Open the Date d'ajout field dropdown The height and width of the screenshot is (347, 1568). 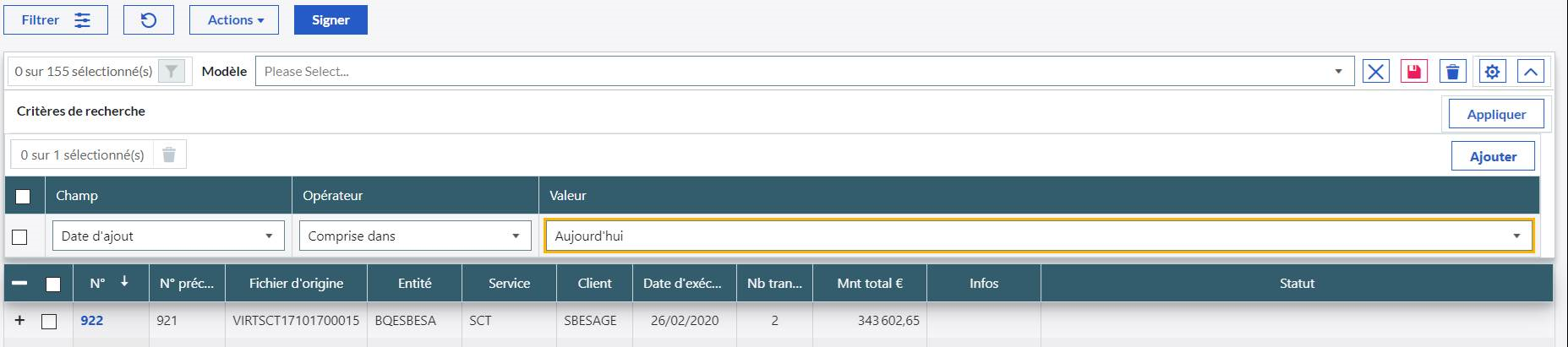point(167,236)
